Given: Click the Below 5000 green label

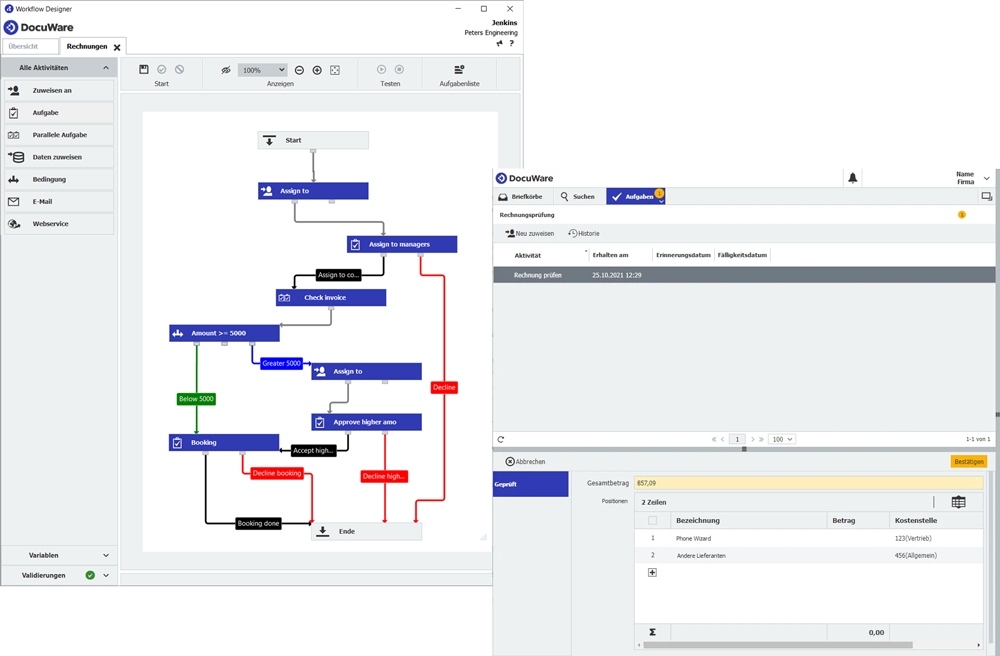Looking at the screenshot, I should pos(196,399).
